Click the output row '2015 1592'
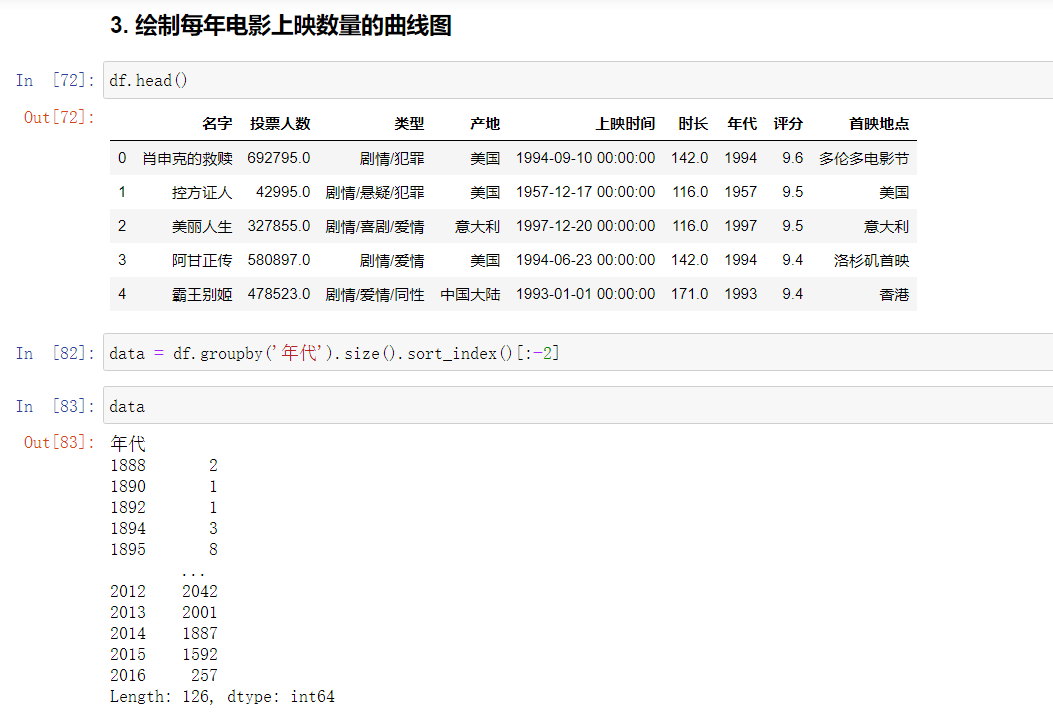 [164, 654]
